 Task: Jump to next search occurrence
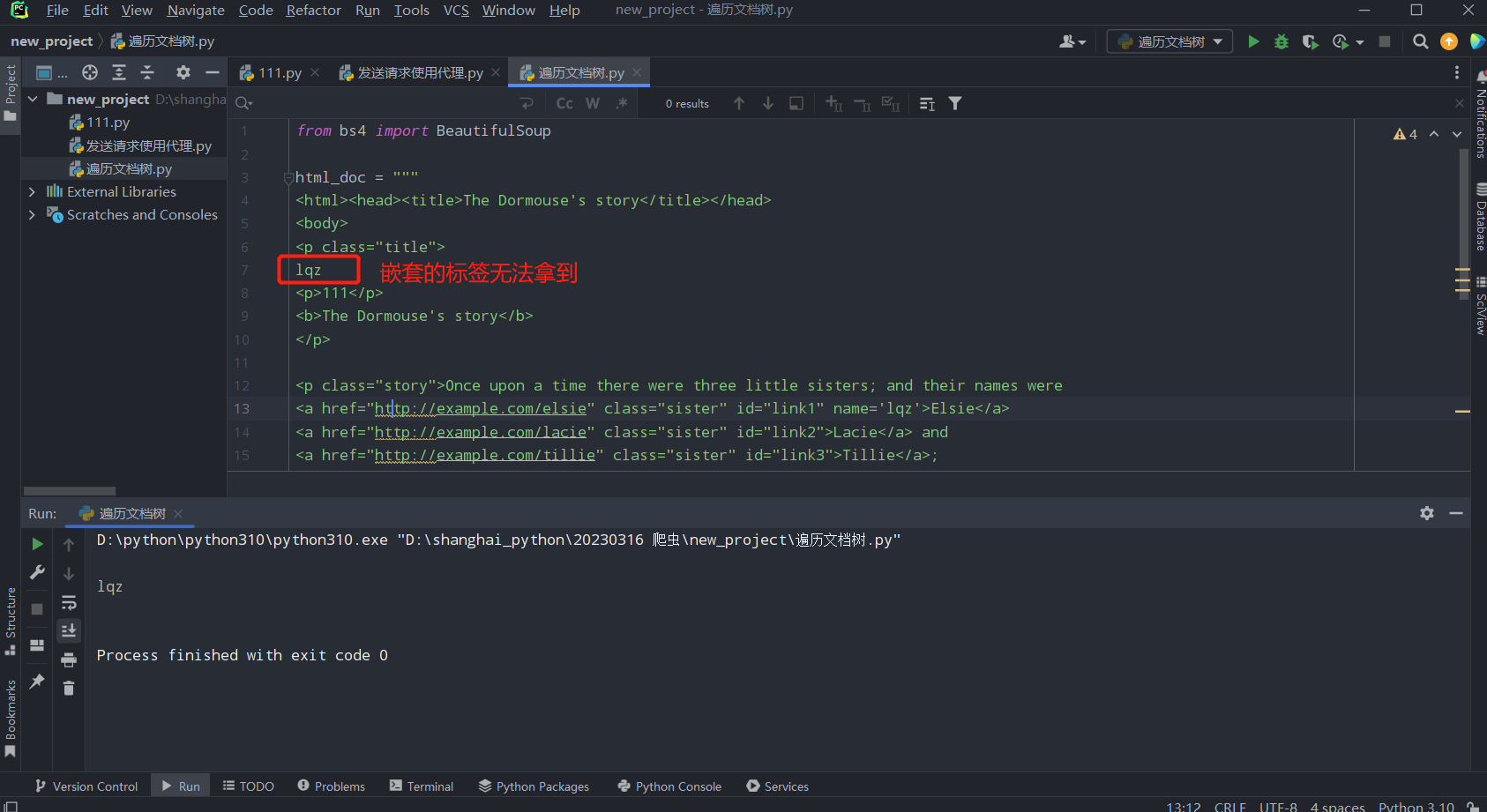click(768, 103)
